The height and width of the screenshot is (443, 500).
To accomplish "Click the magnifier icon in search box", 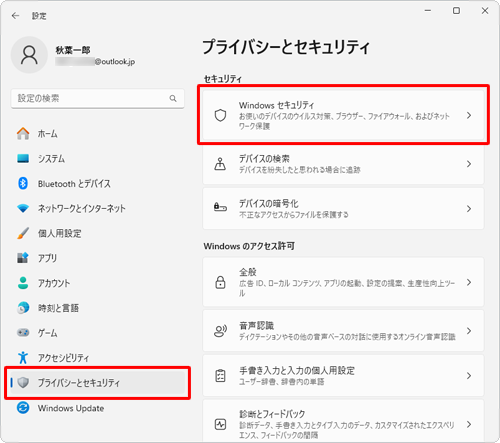I will coord(173,98).
